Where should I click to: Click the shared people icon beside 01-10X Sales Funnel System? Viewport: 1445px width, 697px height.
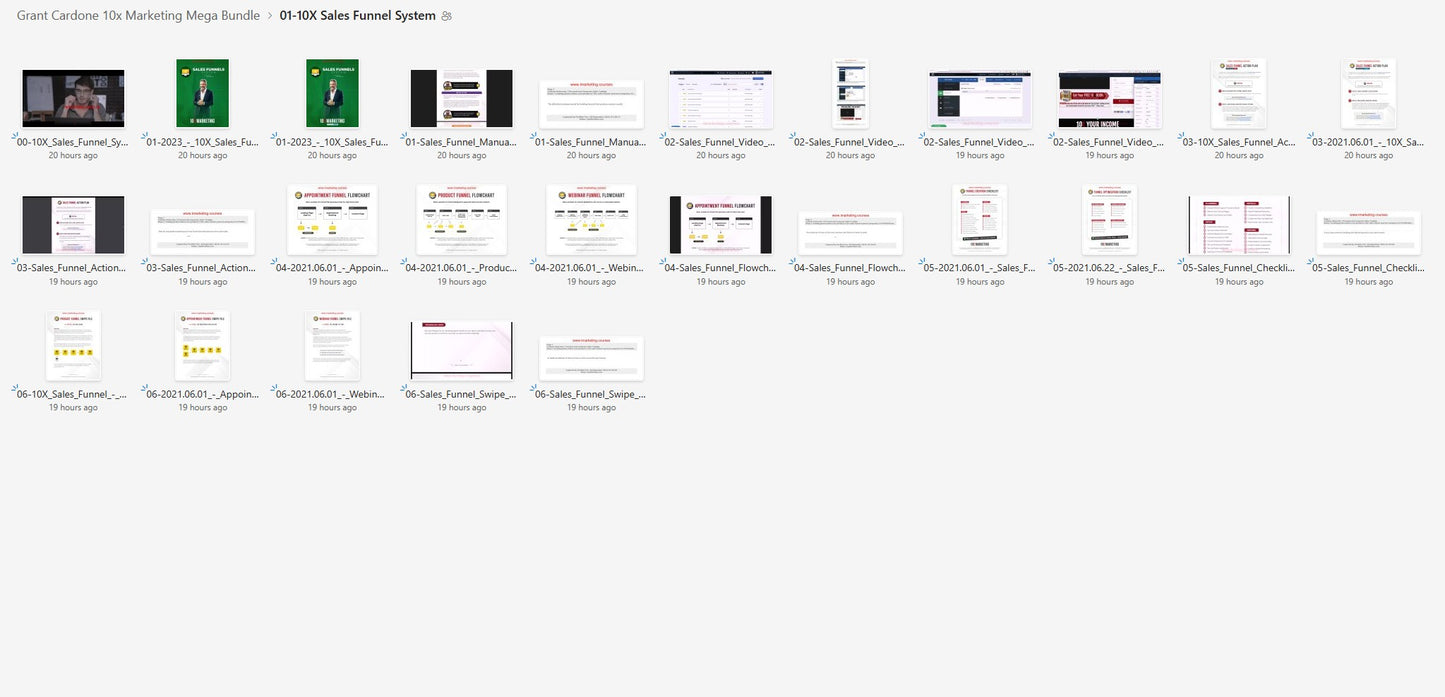point(446,15)
